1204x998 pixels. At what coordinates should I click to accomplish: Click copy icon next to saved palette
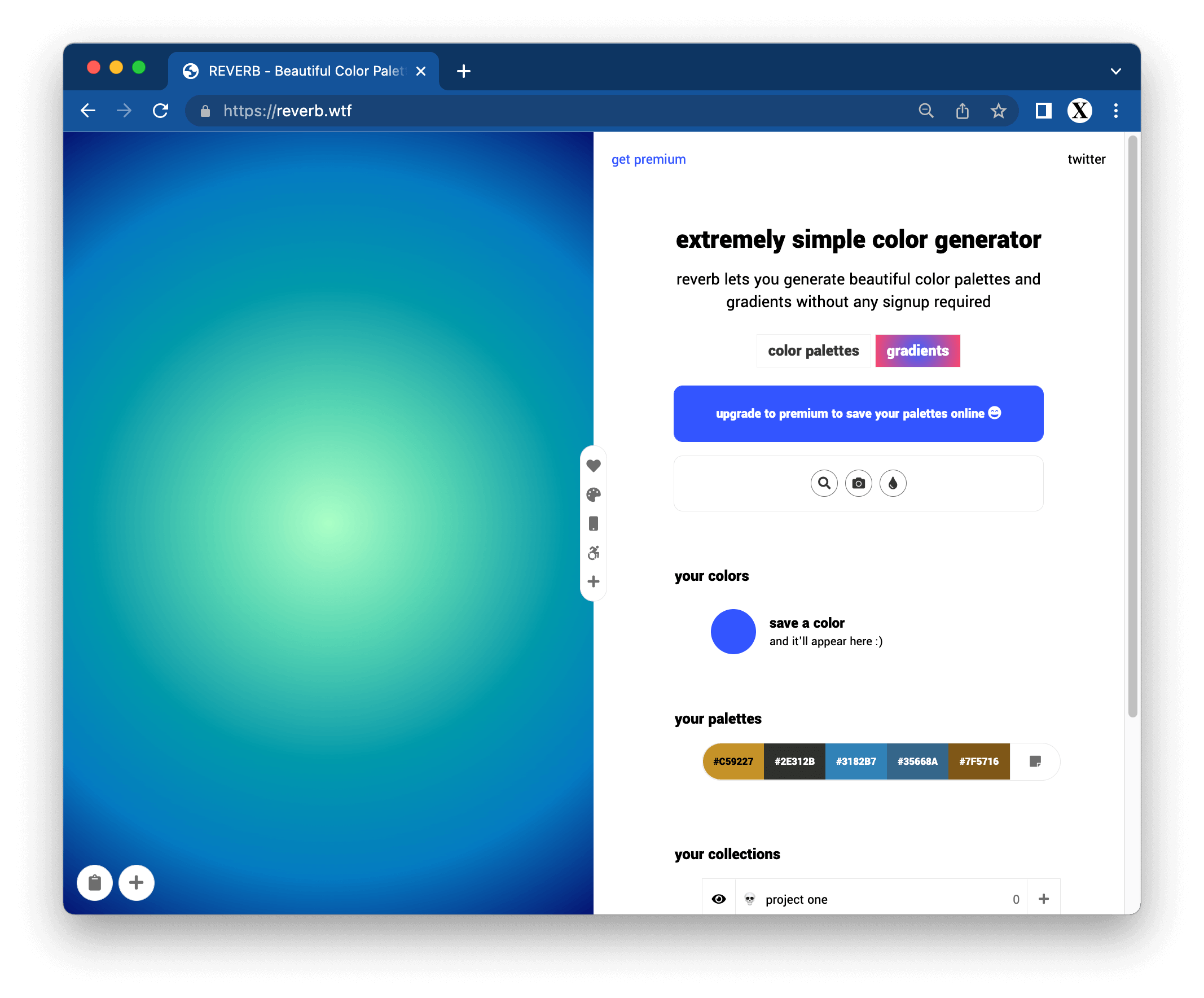click(x=1035, y=761)
